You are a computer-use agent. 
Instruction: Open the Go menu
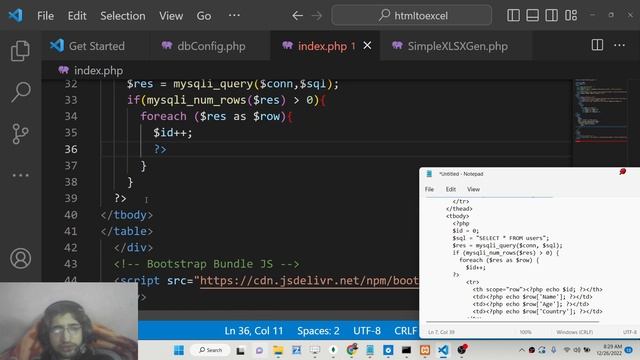coord(204,16)
